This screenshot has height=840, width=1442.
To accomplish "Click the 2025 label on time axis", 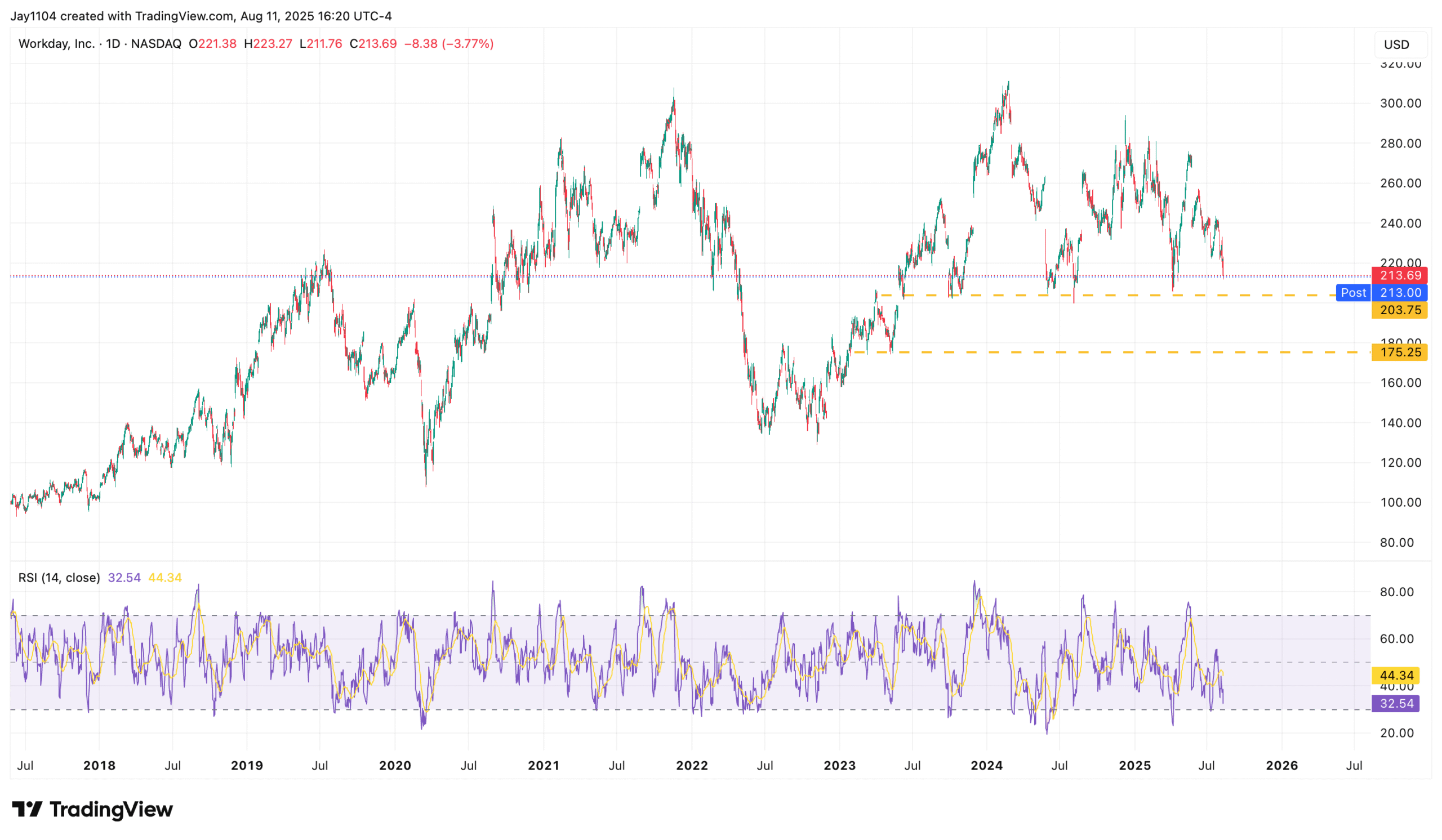I will (x=1134, y=766).
